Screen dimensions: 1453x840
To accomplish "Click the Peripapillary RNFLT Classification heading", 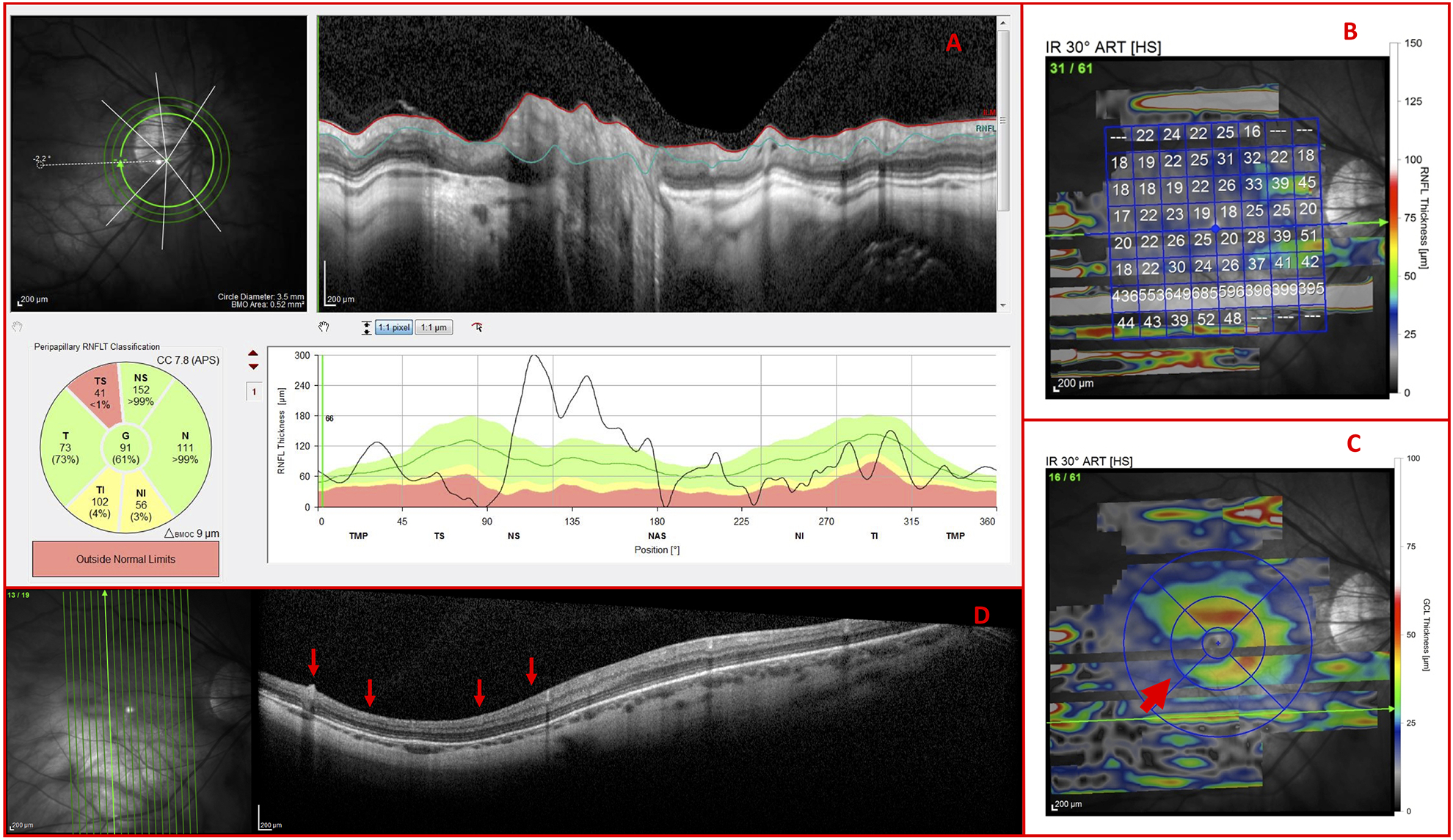I will pyautogui.click(x=97, y=346).
